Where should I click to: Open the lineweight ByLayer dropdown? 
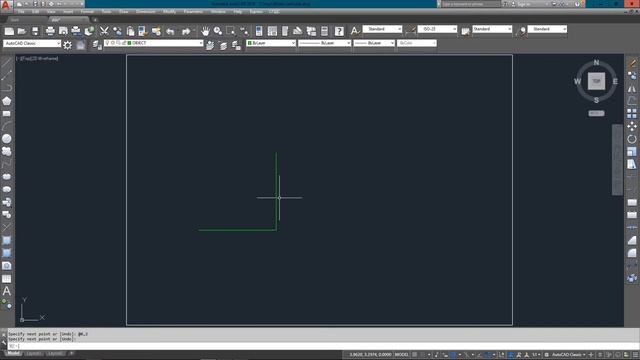[x=374, y=43]
